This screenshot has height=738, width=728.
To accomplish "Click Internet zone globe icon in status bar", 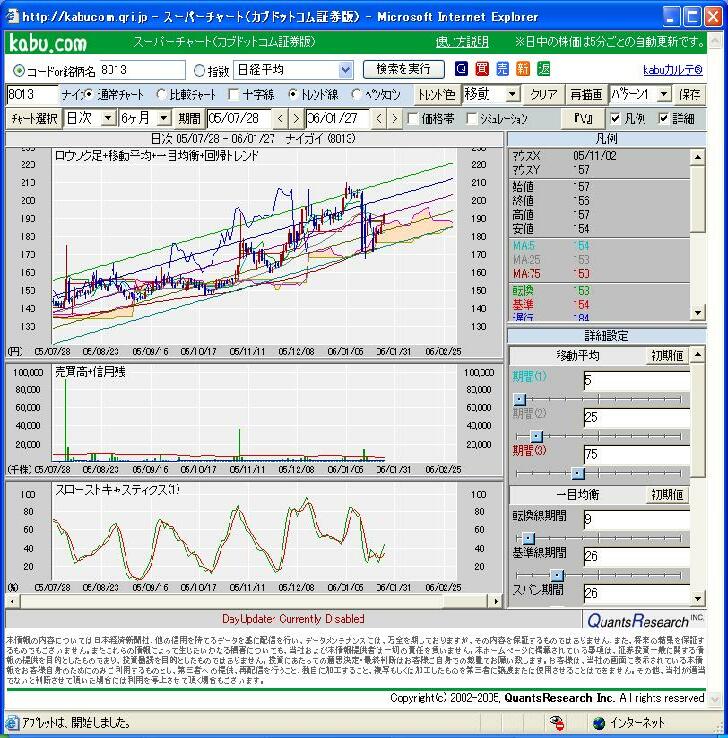I will (599, 722).
